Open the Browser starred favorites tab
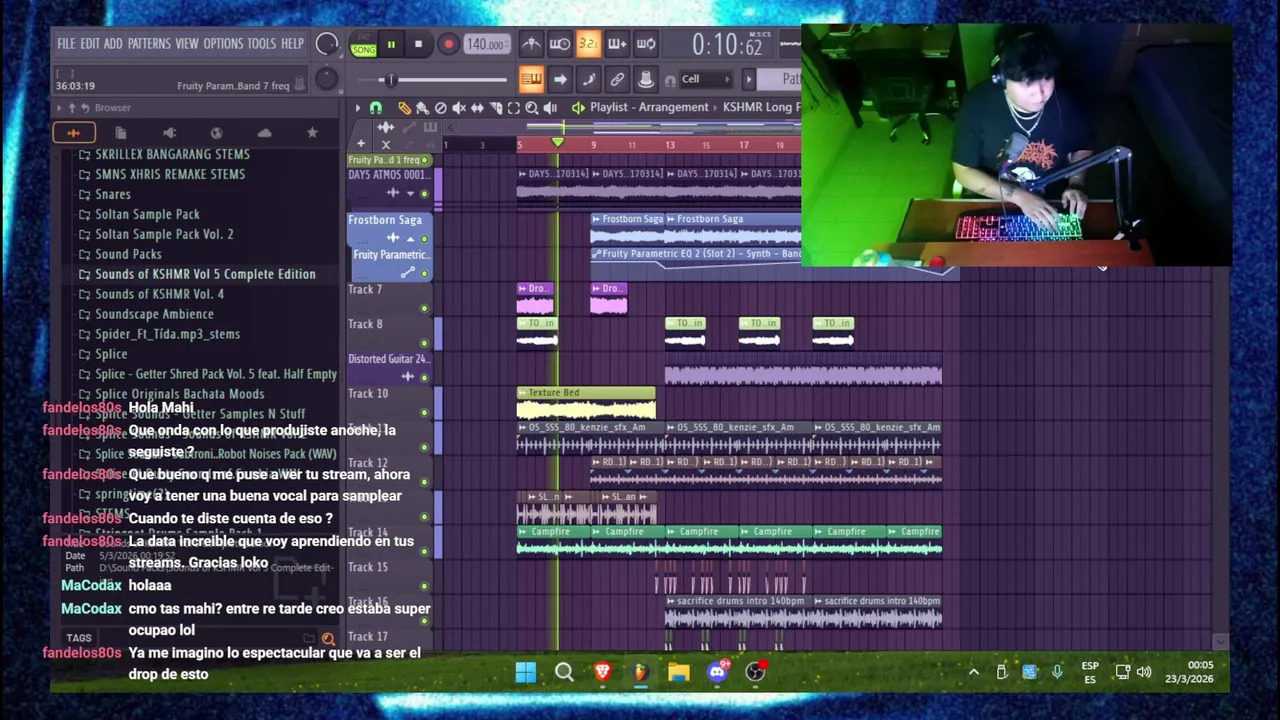The image size is (1280, 720). (312, 132)
